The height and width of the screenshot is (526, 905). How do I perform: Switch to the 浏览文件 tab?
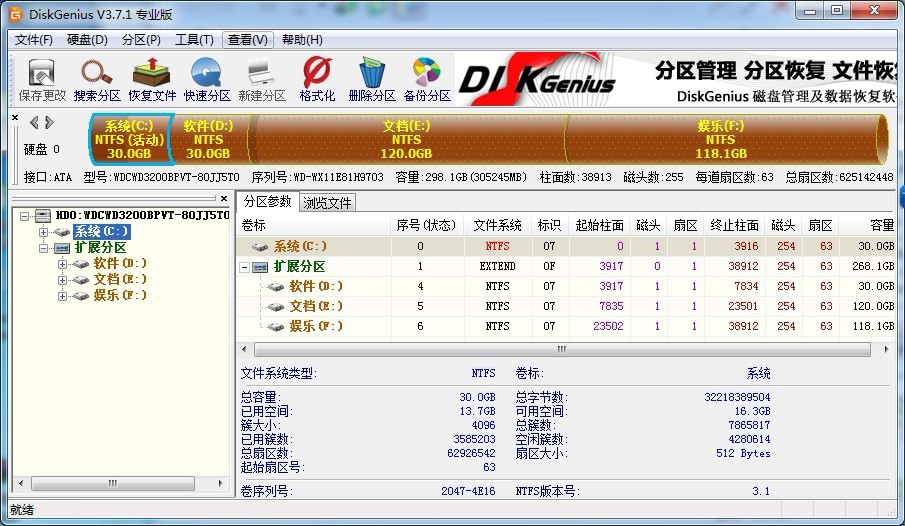click(327, 202)
